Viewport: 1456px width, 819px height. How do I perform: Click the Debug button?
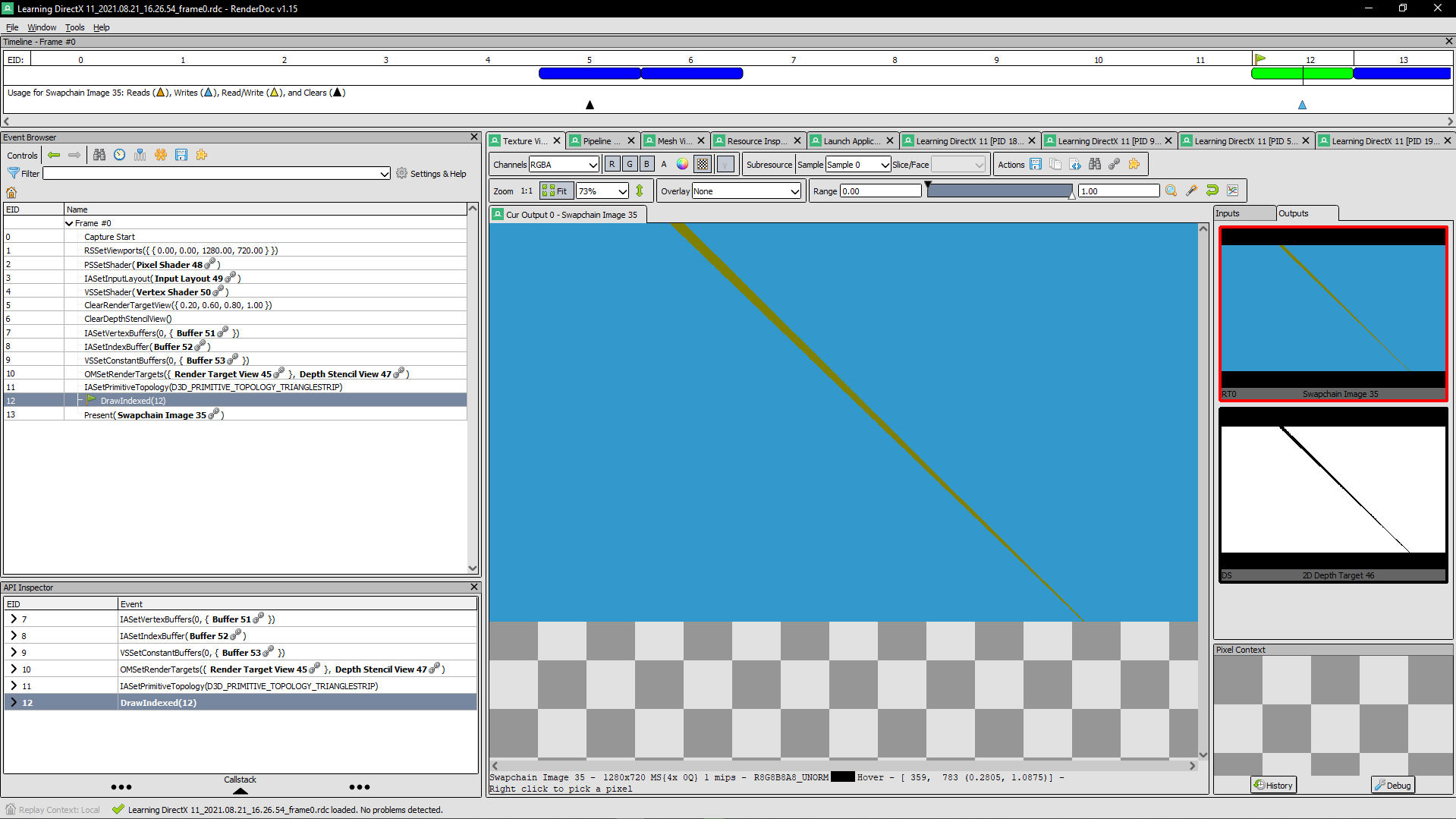(1393, 785)
